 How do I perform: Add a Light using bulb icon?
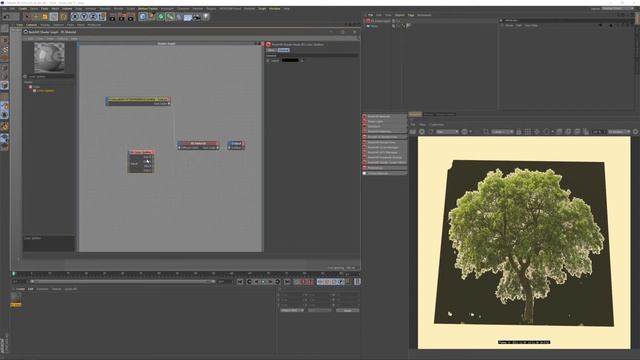point(206,17)
